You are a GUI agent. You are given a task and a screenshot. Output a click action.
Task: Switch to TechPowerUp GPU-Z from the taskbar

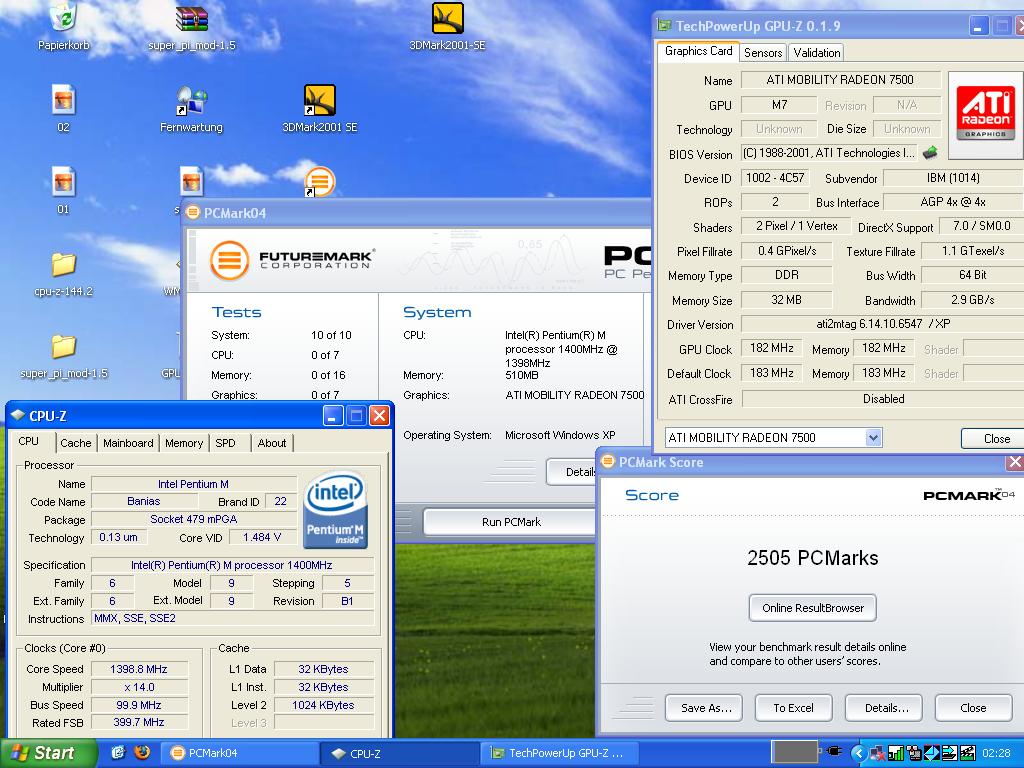559,753
